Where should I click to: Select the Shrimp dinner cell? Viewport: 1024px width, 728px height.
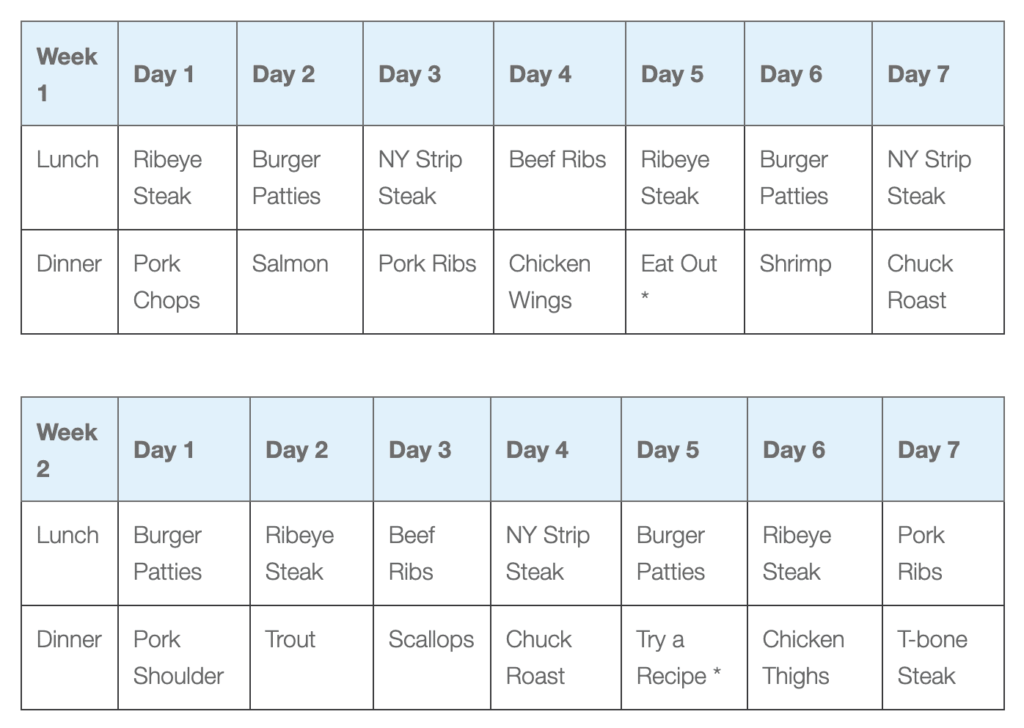[x=808, y=282]
